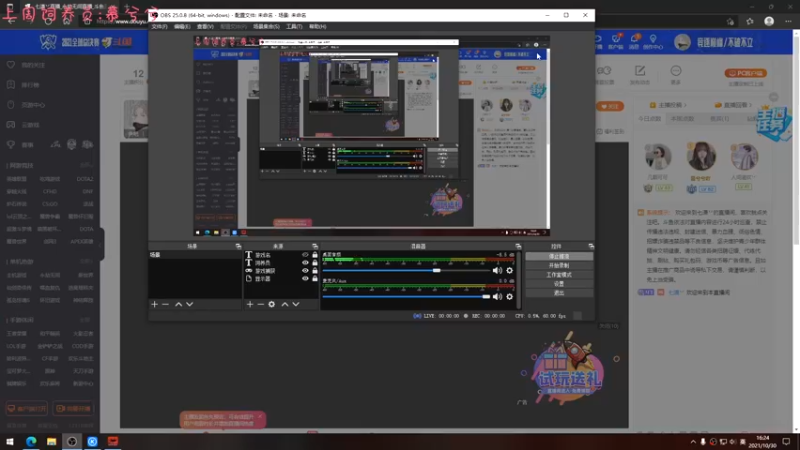Close the red notification popup on webpage
The width and height of the screenshot is (800, 450).
point(260,417)
